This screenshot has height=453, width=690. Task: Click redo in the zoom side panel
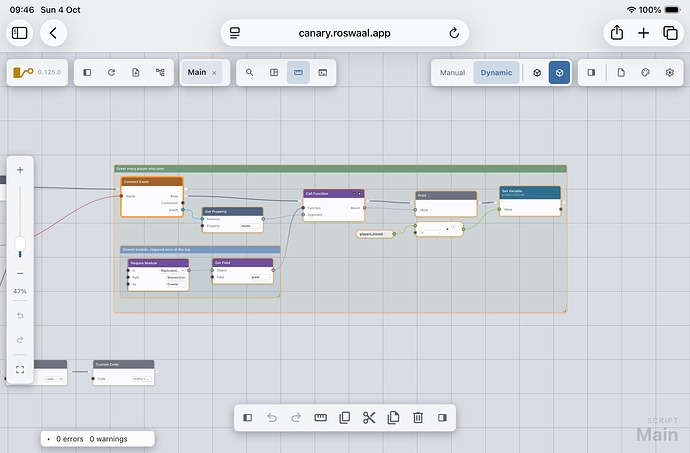(20, 340)
